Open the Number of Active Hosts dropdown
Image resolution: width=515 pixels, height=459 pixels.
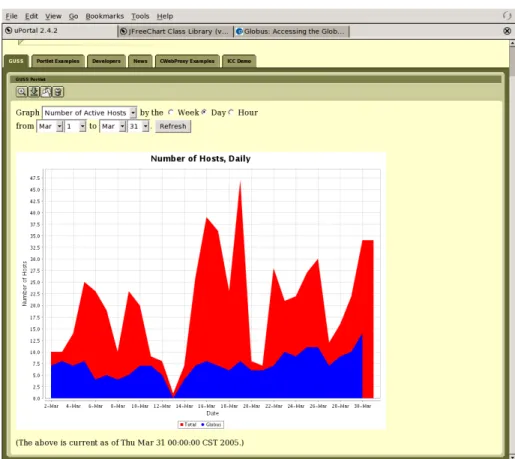(x=89, y=113)
